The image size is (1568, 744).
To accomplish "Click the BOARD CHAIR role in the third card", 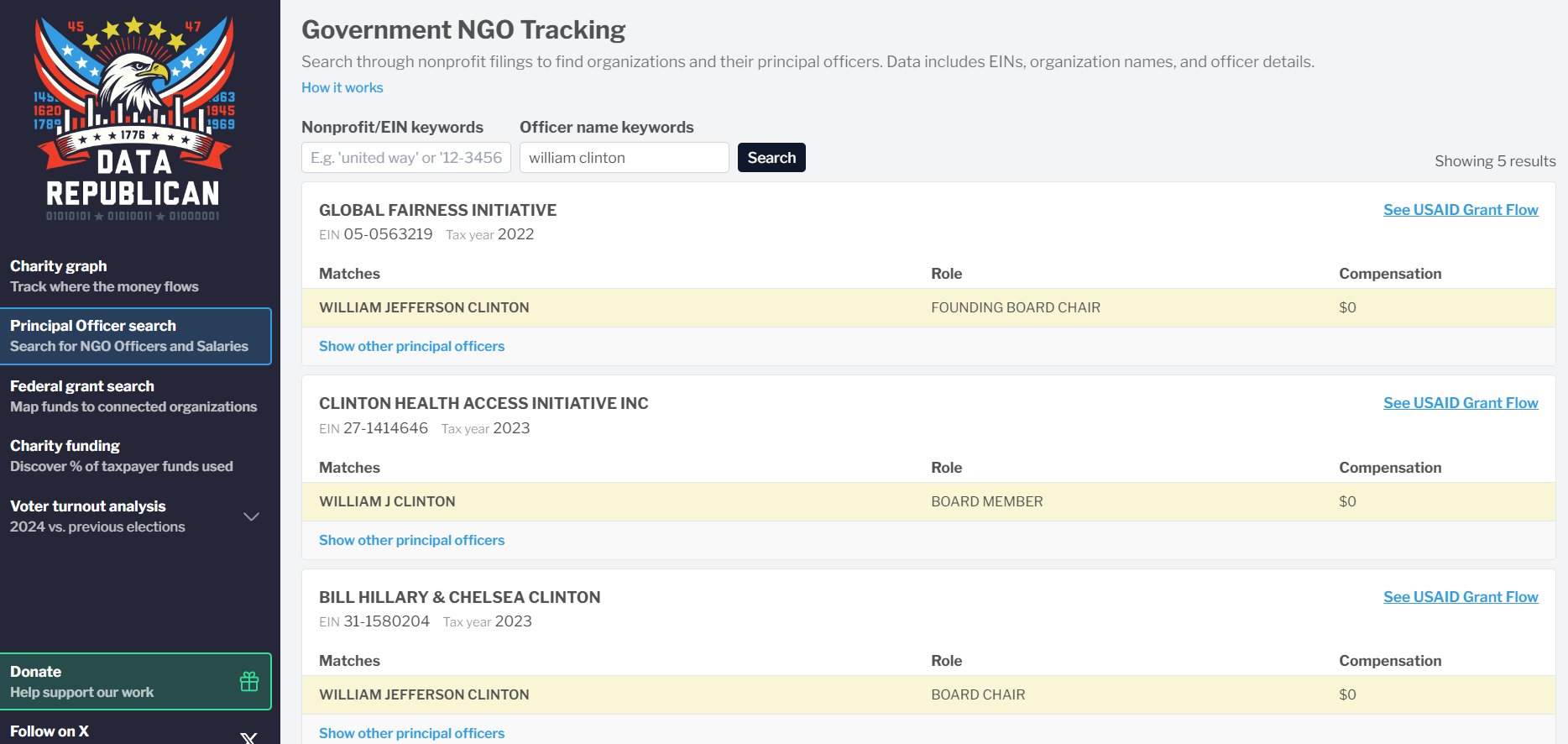I will point(978,694).
